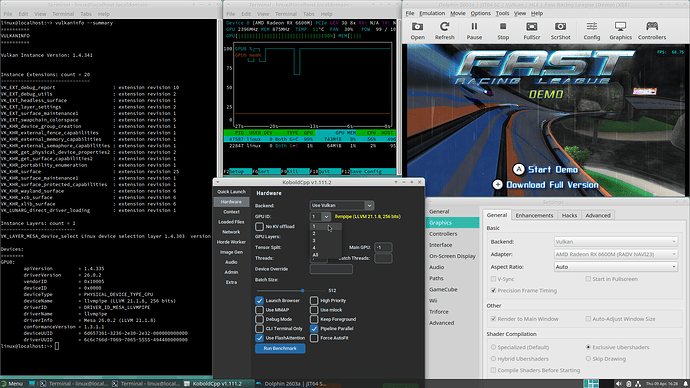Screen dimensions: 690x388
Task: Open the Options menu in Dolphin
Action: click(x=481, y=13)
